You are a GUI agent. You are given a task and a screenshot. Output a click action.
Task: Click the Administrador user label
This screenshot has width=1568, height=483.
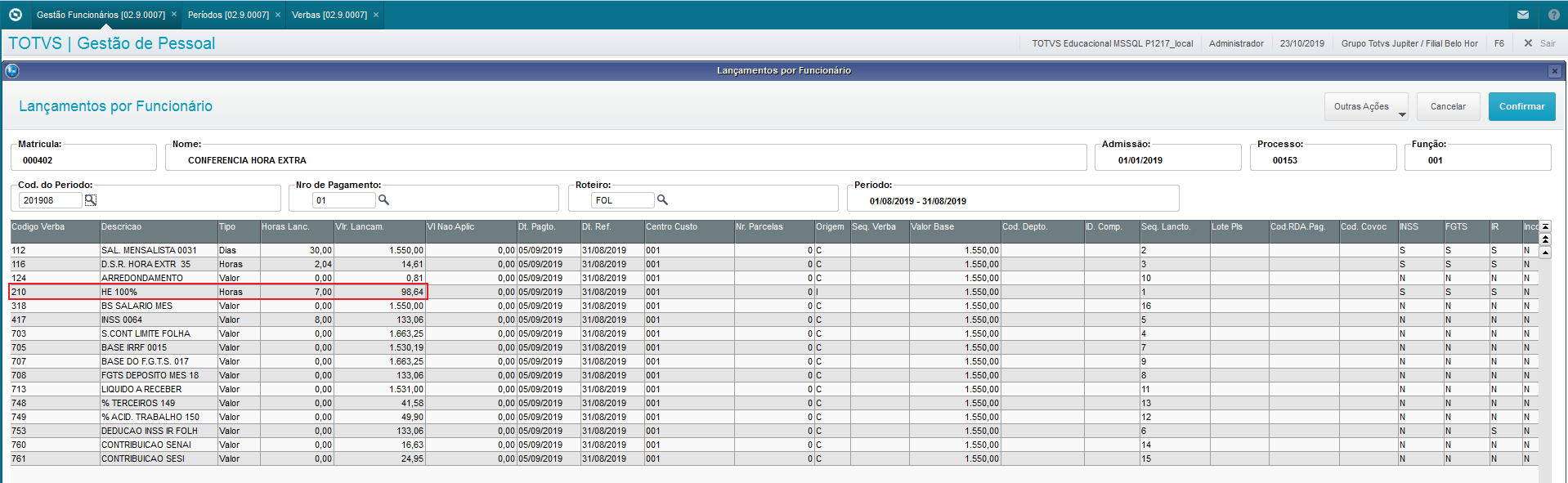pos(1236,43)
